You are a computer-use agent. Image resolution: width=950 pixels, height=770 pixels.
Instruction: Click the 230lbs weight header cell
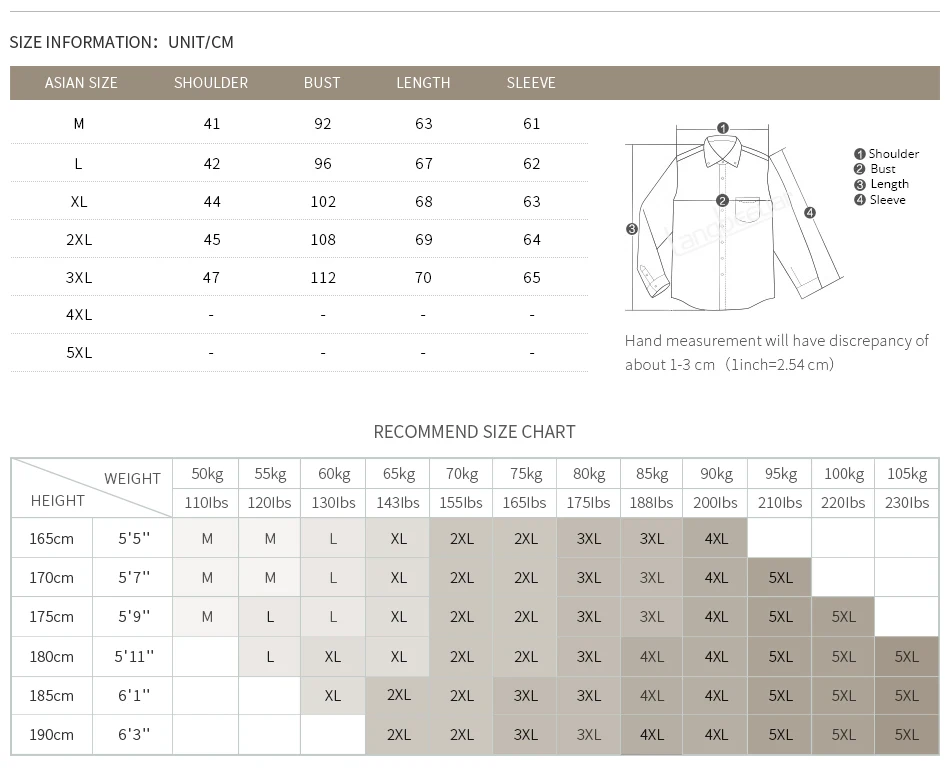coord(906,503)
